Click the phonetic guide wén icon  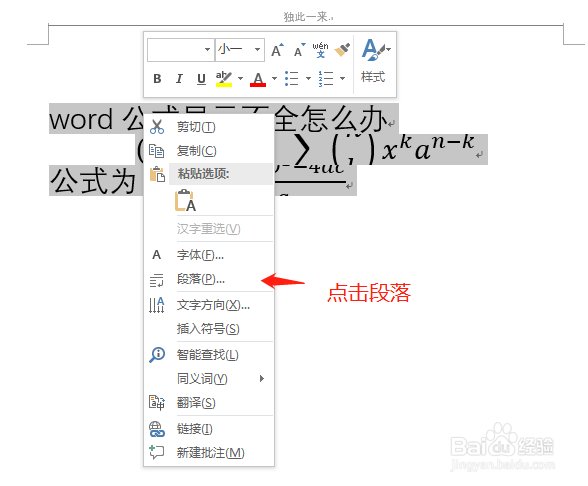pos(320,50)
